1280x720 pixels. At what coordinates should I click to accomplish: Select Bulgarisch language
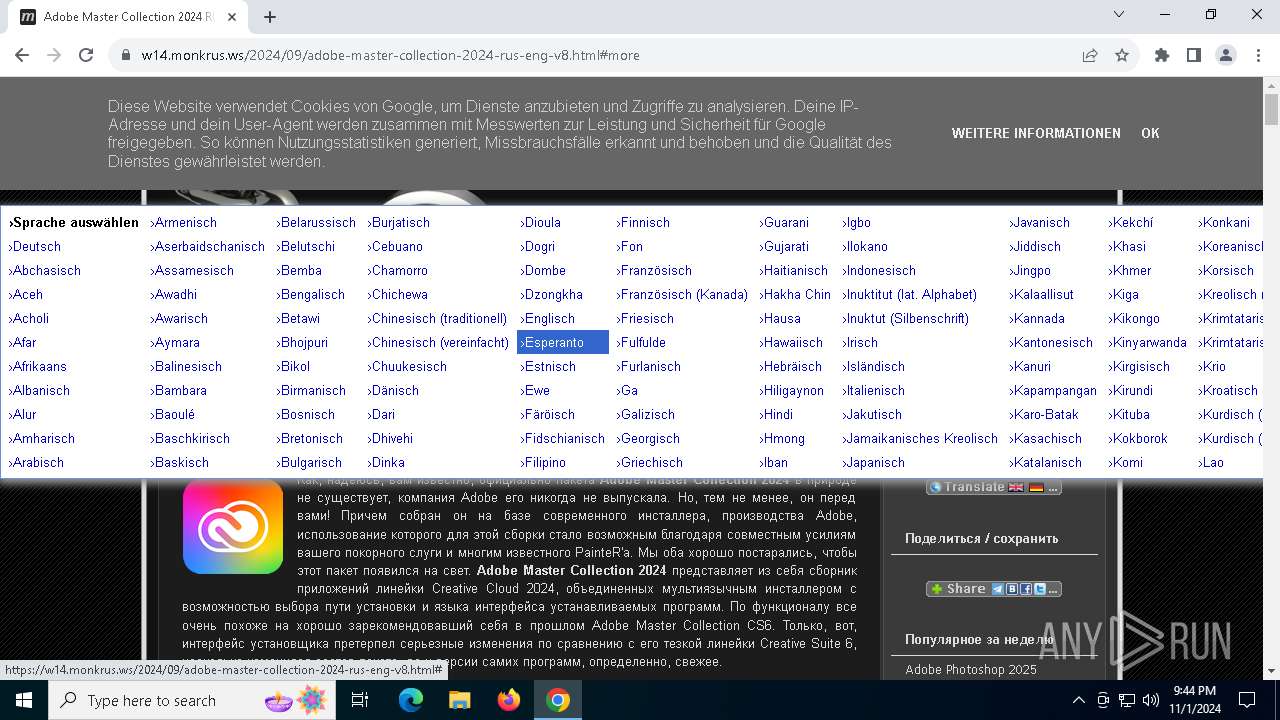pyautogui.click(x=309, y=462)
